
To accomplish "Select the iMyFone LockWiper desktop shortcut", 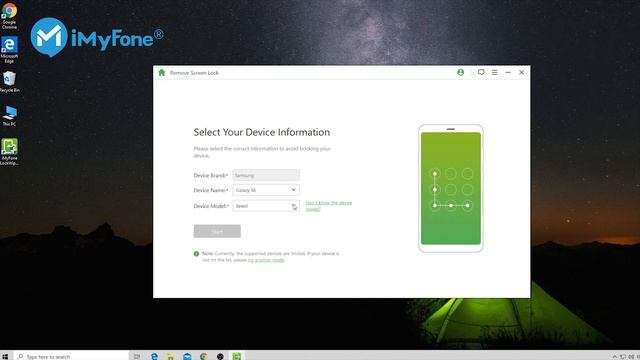I will [9, 152].
